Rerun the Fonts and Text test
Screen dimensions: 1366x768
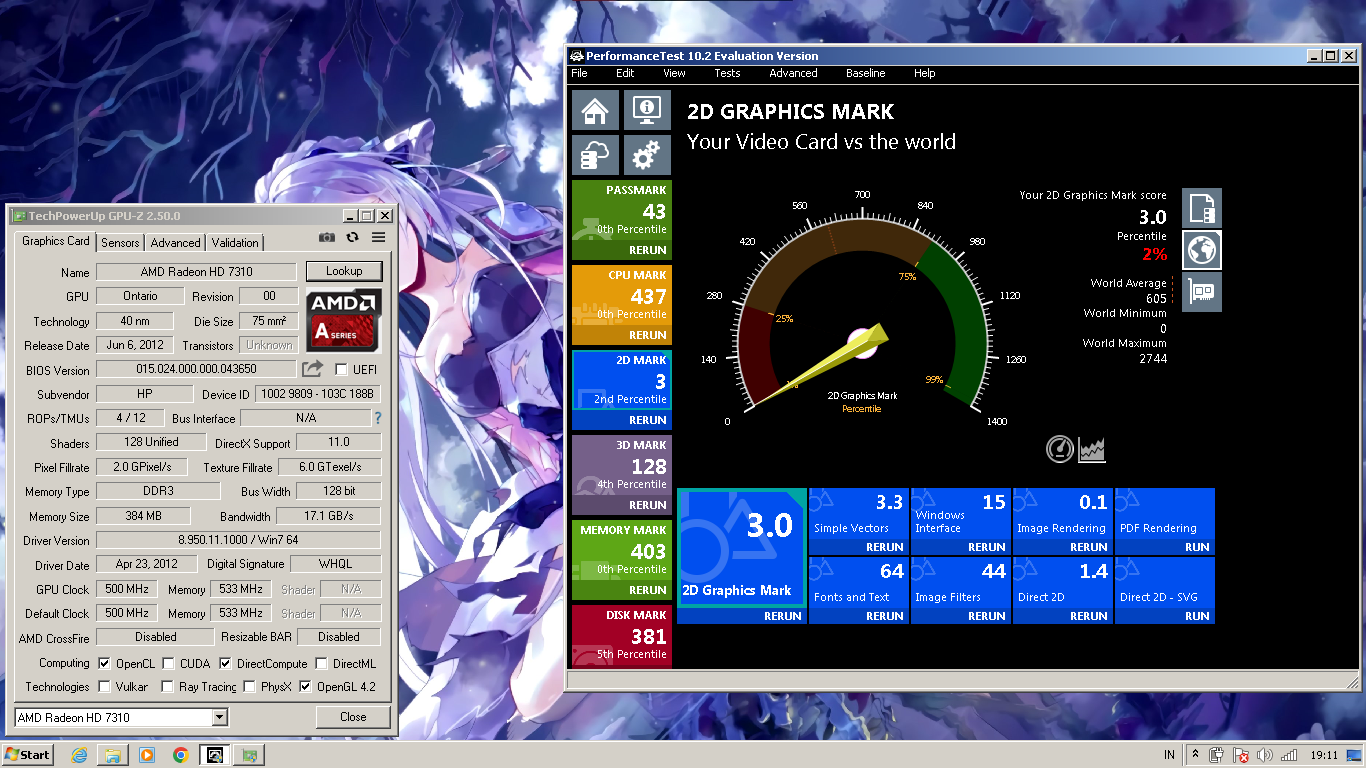tap(885, 616)
